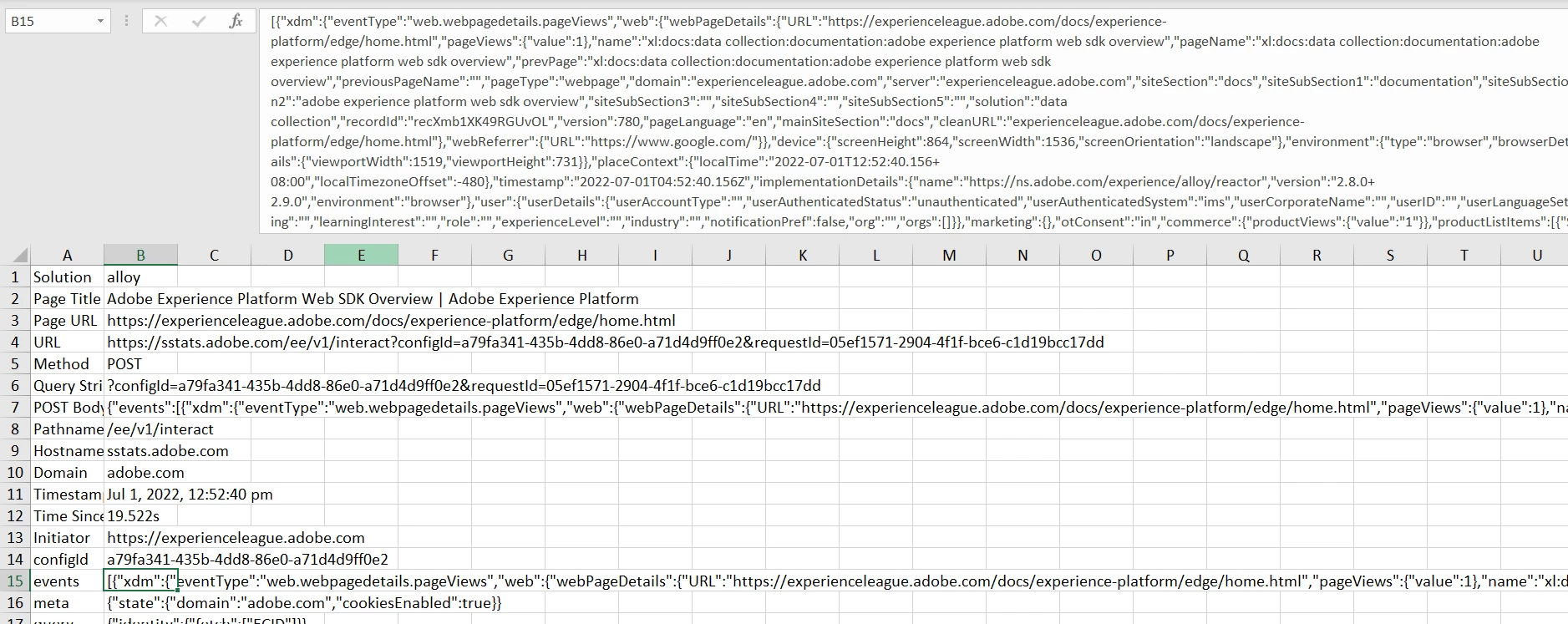Select column M header
The image size is (1568, 624).
949,255
